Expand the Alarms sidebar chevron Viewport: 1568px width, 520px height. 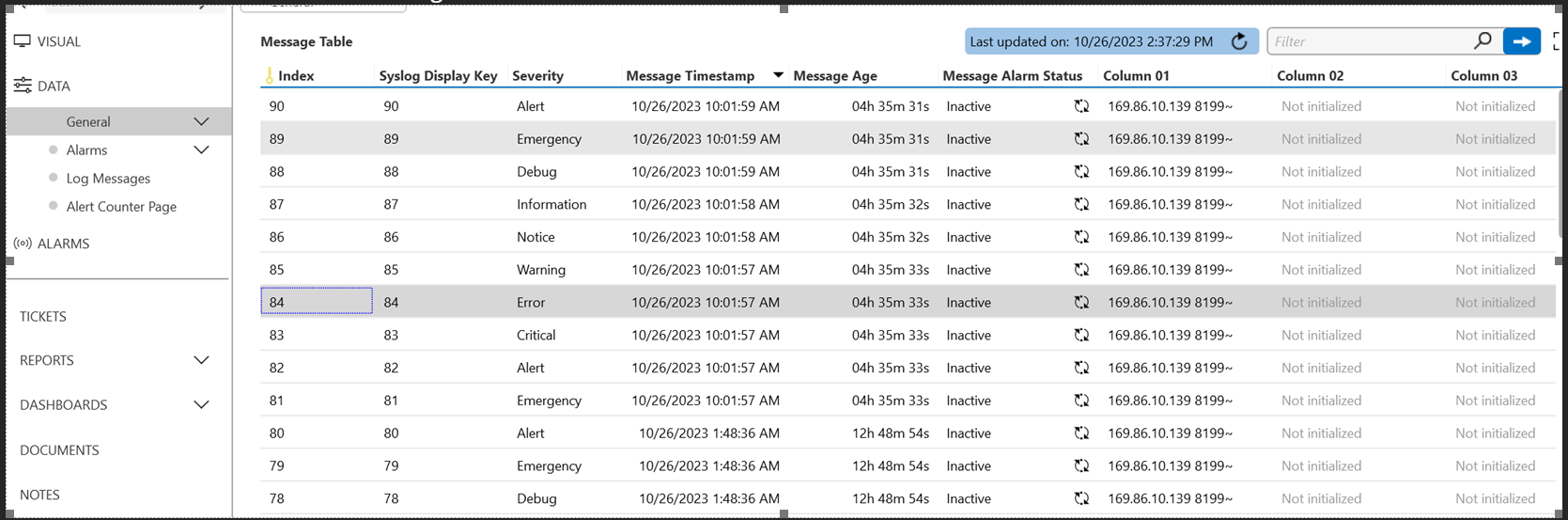coord(201,150)
